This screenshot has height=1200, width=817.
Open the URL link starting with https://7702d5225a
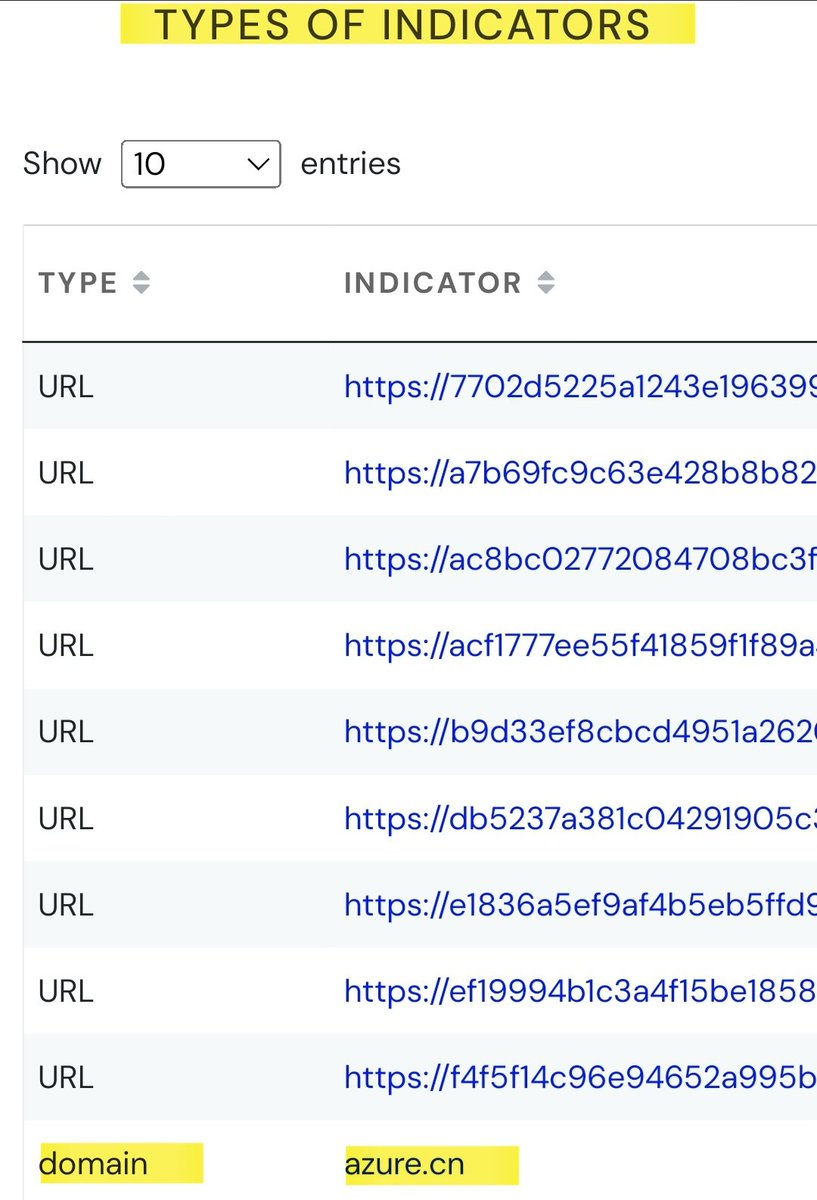[x=580, y=387]
